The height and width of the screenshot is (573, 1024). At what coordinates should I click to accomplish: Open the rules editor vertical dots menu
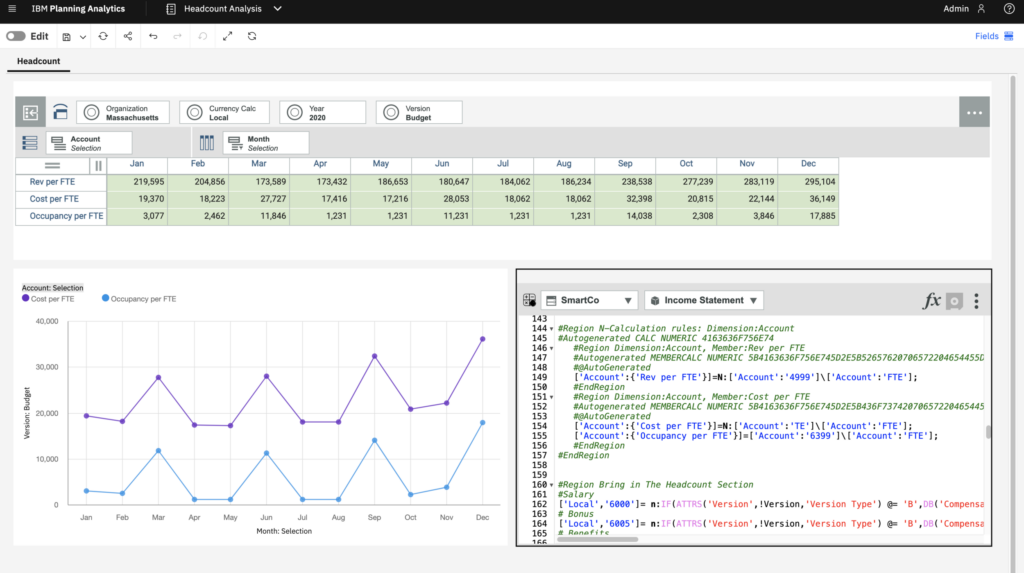point(976,300)
